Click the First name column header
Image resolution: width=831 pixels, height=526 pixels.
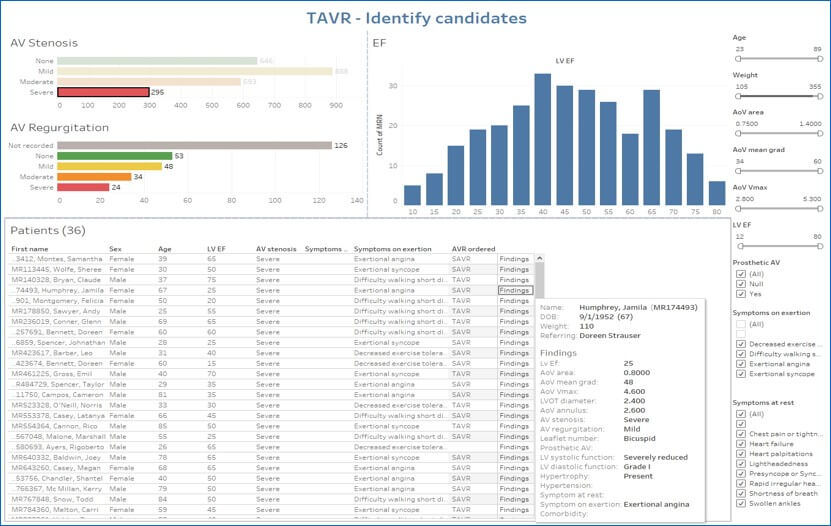point(30,249)
